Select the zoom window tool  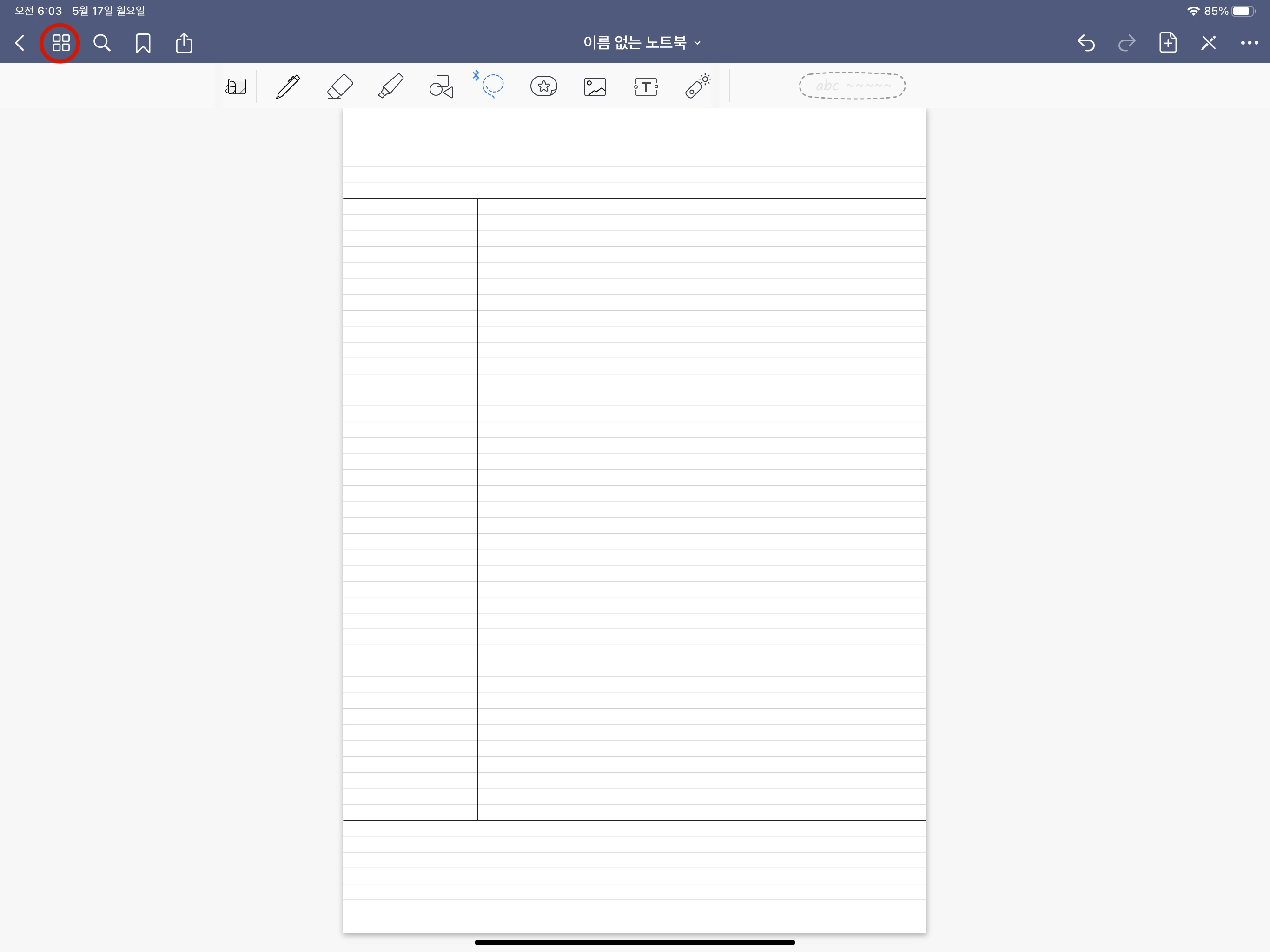(236, 87)
